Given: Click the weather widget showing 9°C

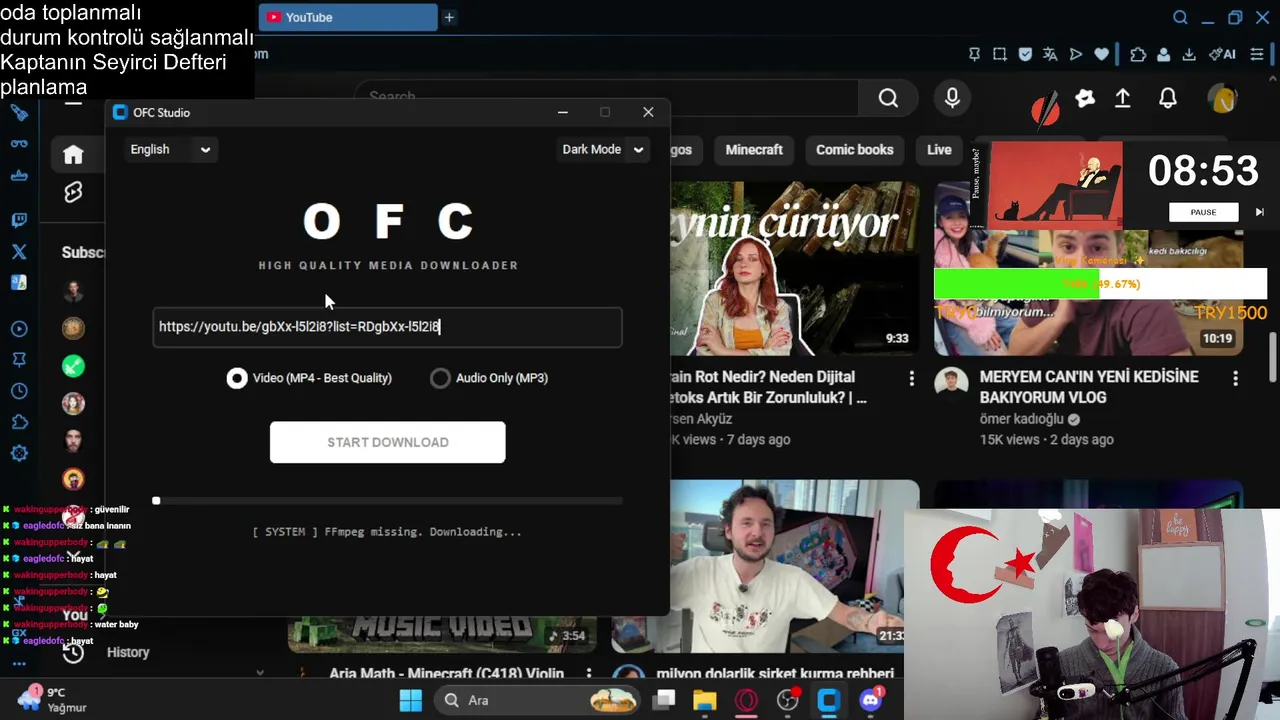Looking at the screenshot, I should 52,699.
